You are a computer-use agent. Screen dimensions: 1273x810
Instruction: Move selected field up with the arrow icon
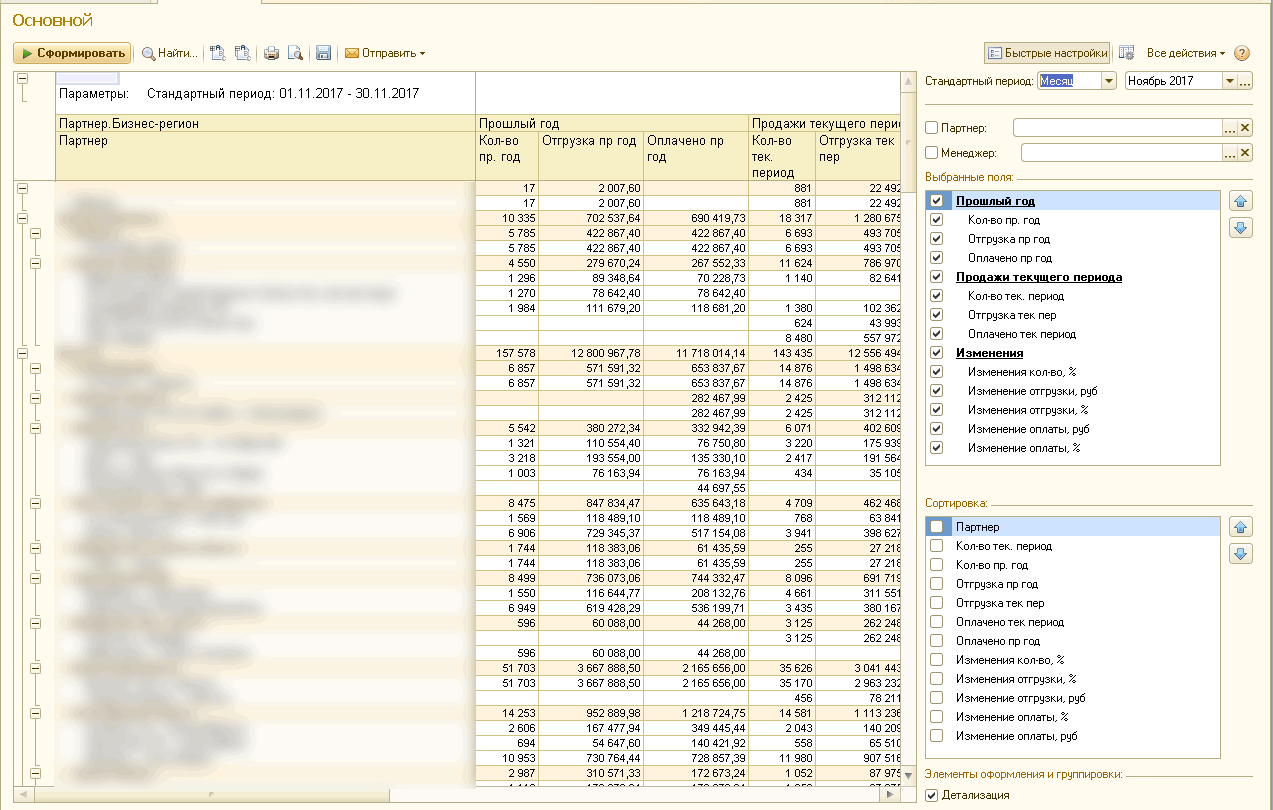pos(1240,202)
